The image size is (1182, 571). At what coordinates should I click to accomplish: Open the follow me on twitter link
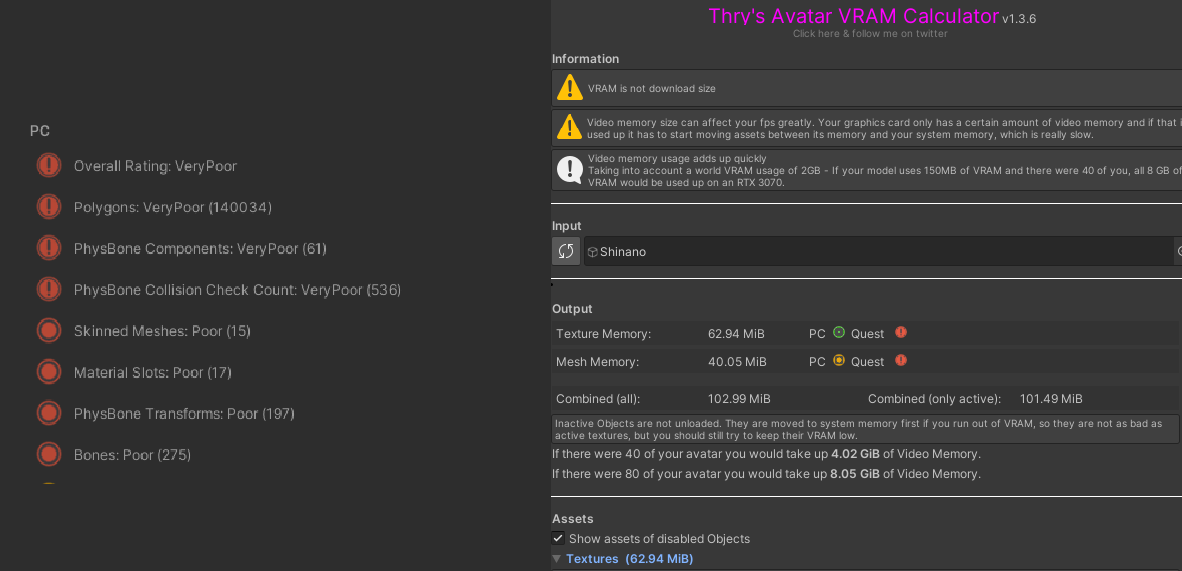[870, 34]
